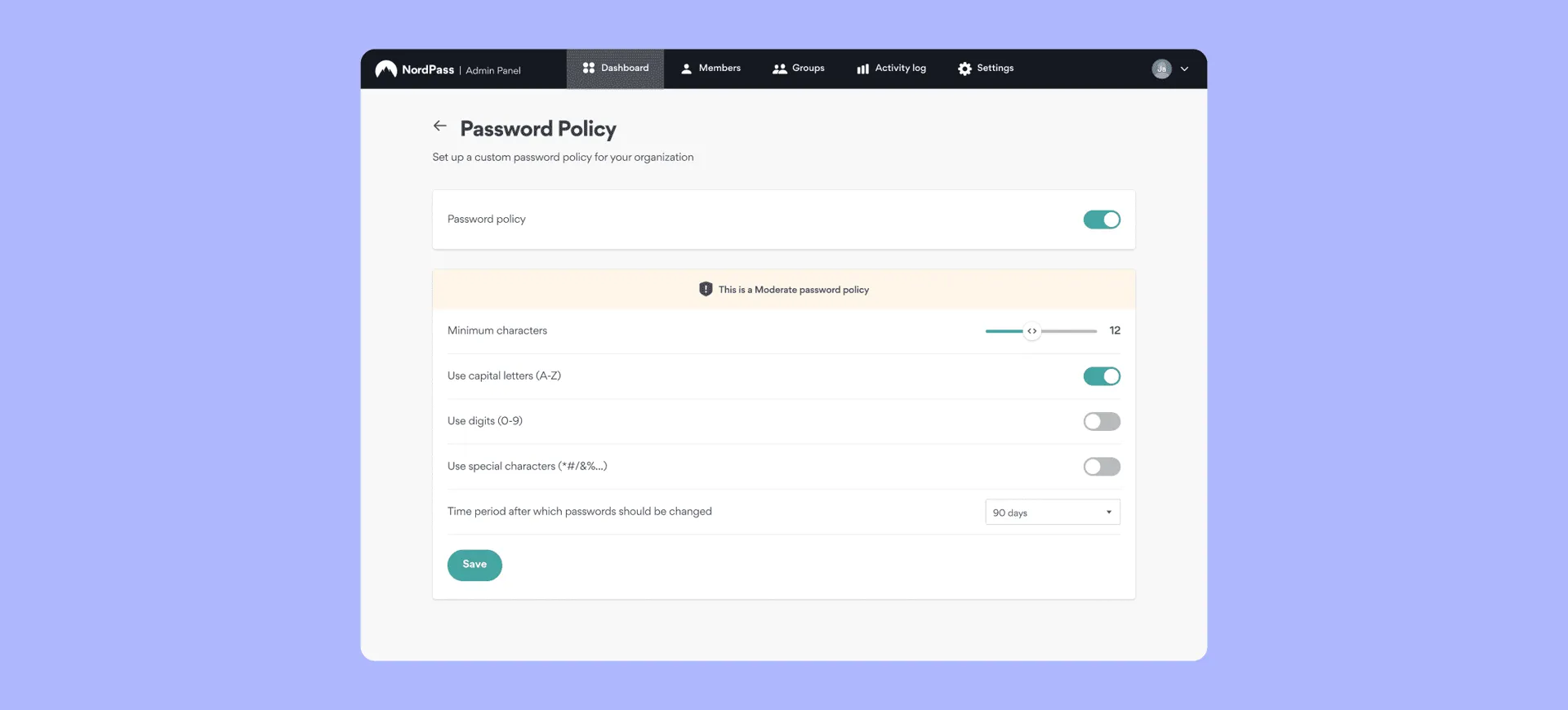
Task: Click the Activity log bar chart icon
Action: point(862,69)
